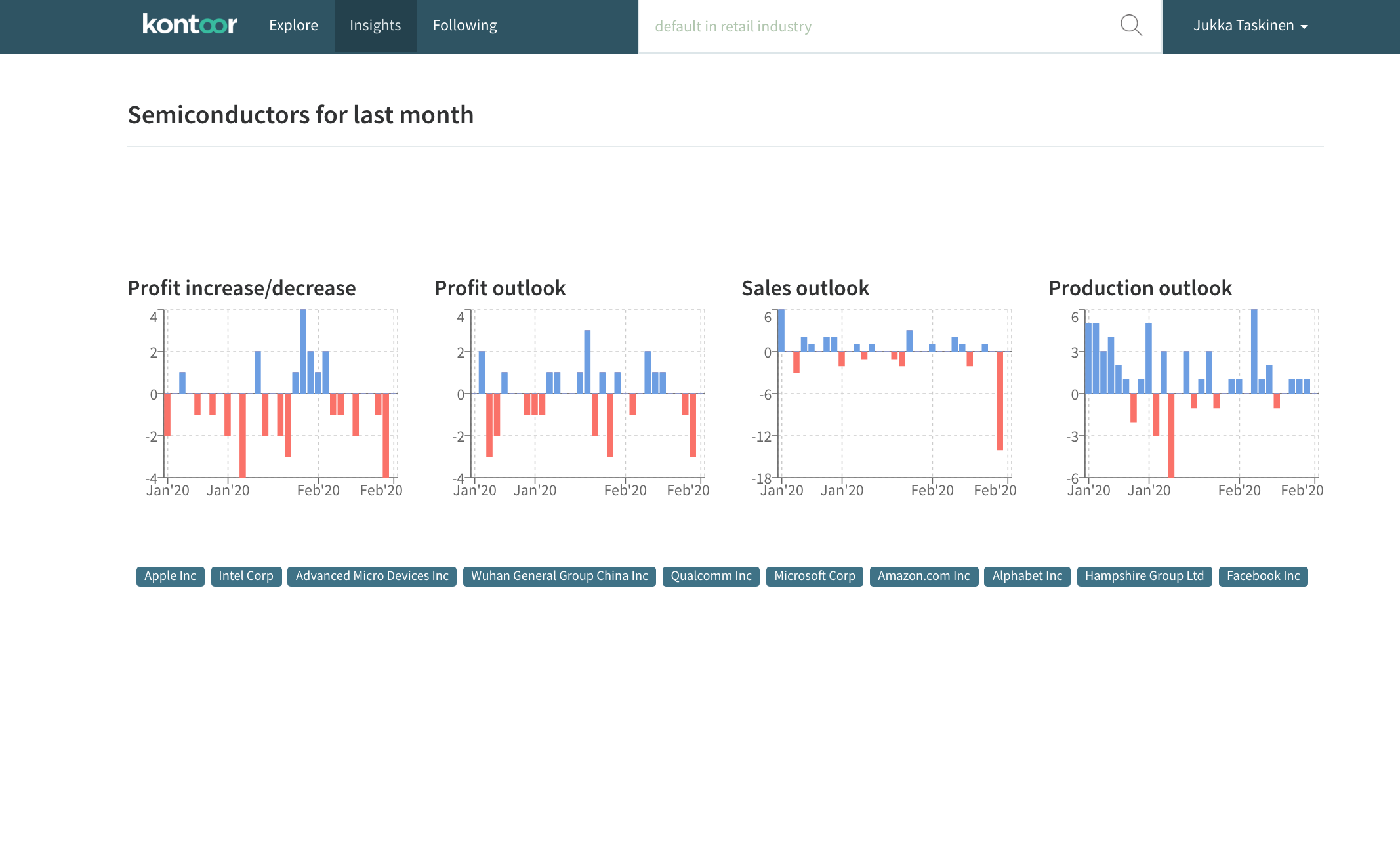Open the Microsoft Corp tag

click(815, 576)
